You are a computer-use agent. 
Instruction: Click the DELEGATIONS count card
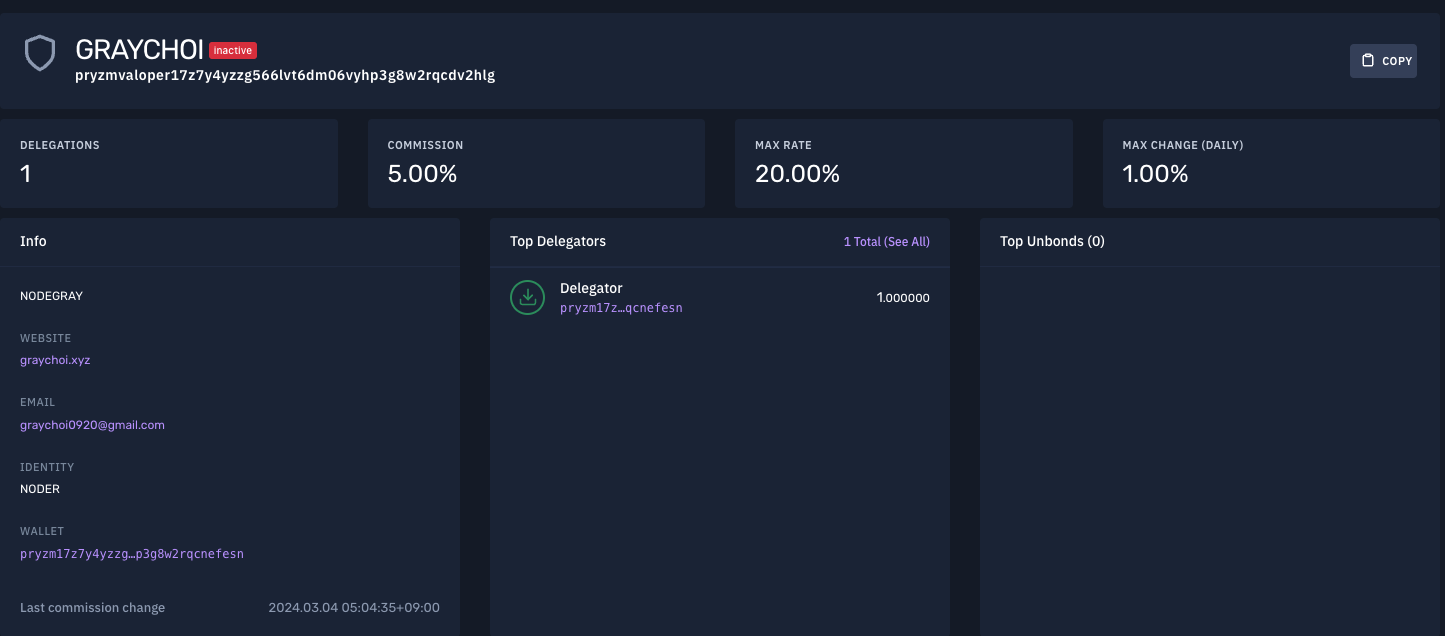tap(169, 163)
